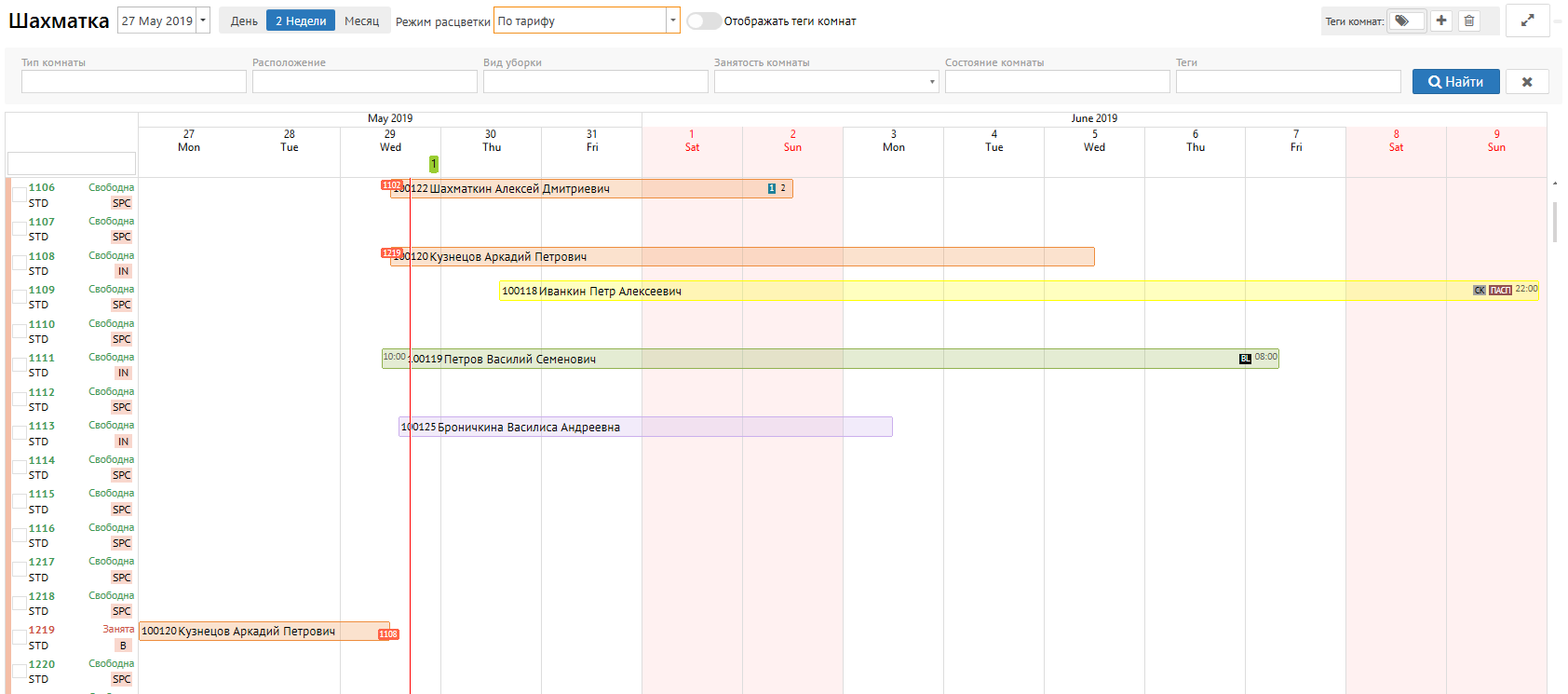
Task: Add a new room tag with plus icon
Action: (1441, 20)
